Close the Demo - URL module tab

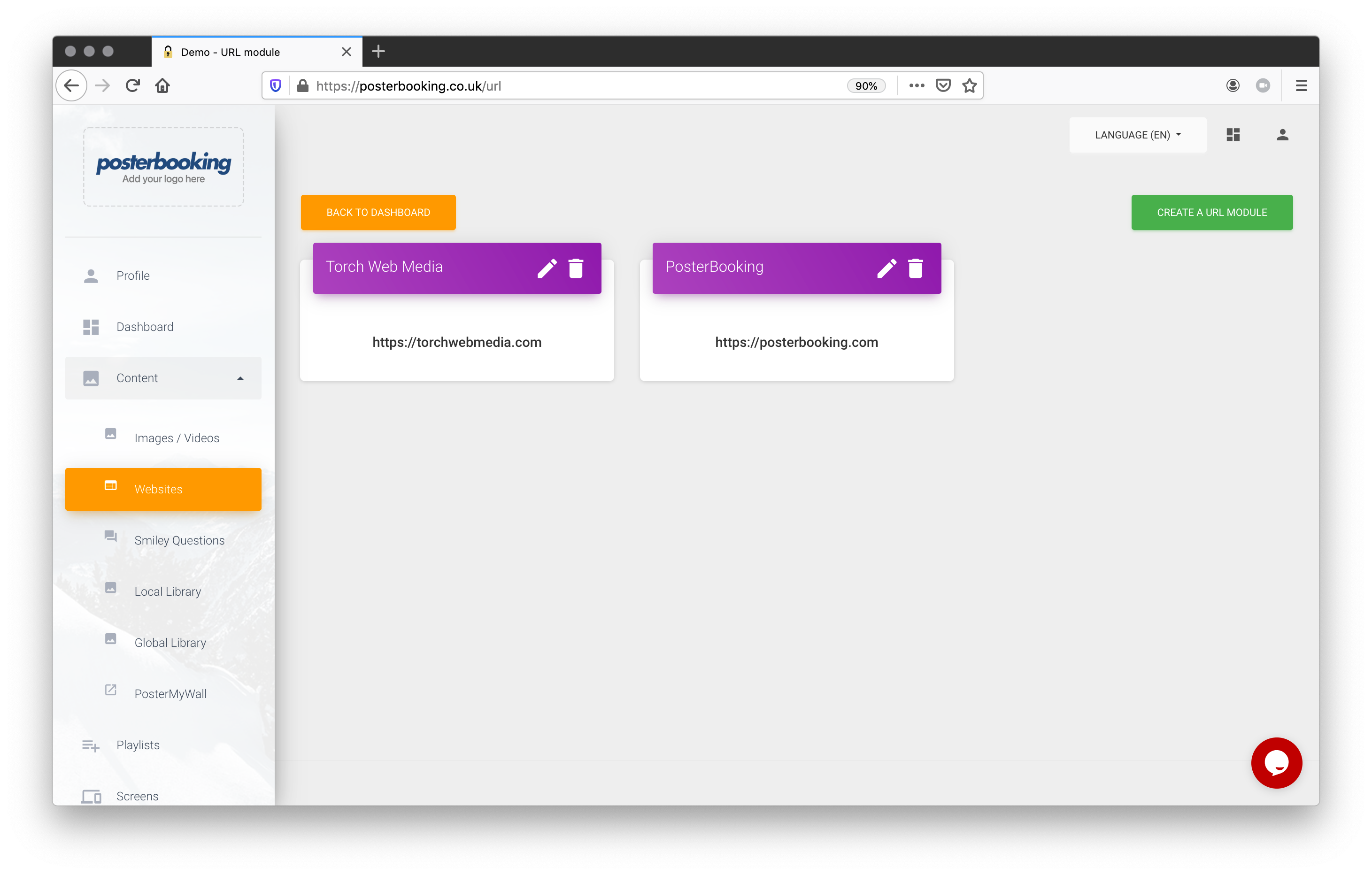[346, 52]
